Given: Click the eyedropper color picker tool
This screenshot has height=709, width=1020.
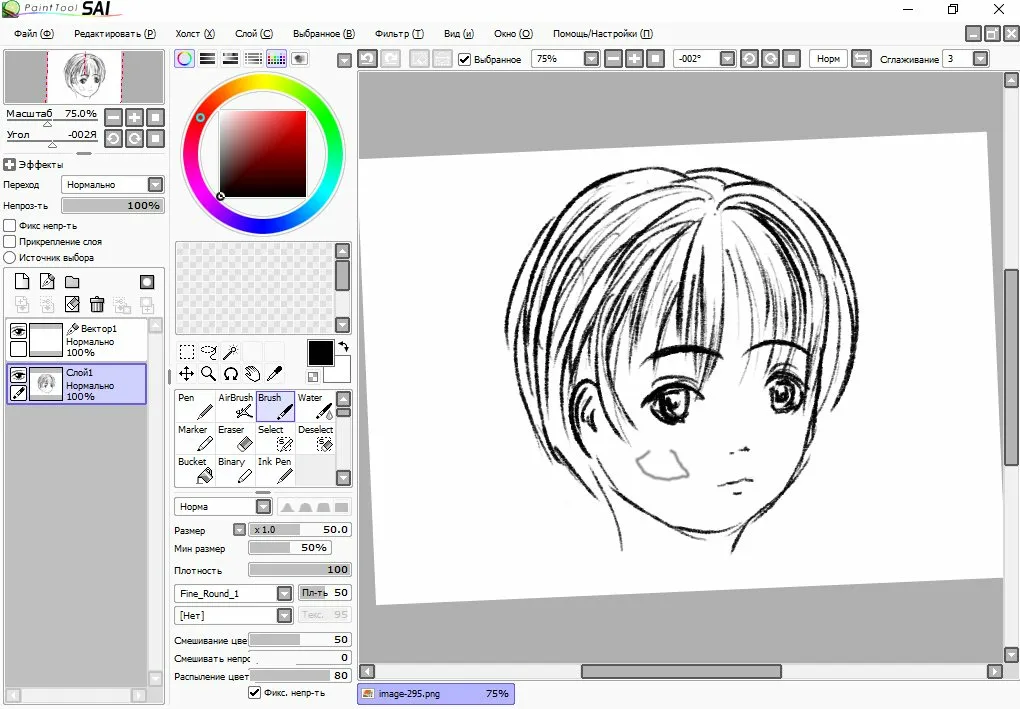Looking at the screenshot, I should 273,374.
